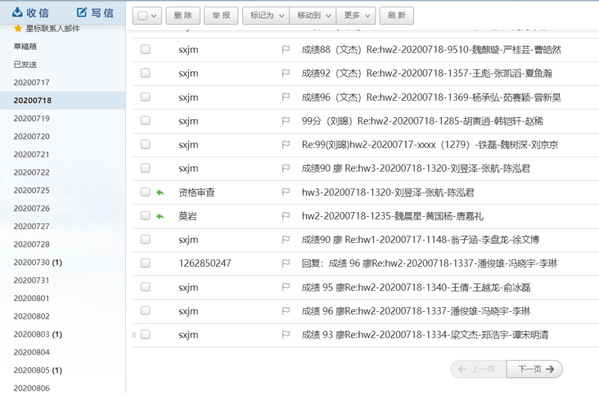Screen dimensions: 599x393
Task: Flag the email 99分 hw2-20200718-1285
Action: 286,121
